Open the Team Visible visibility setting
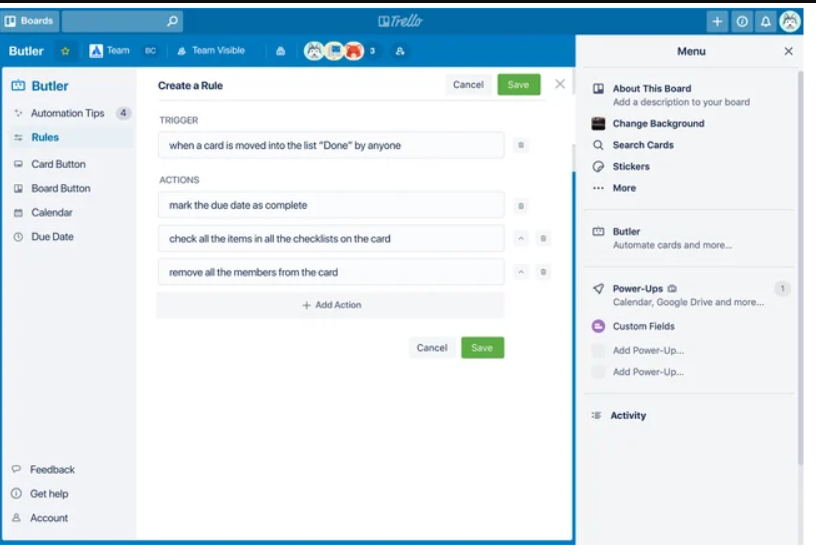 tap(211, 51)
